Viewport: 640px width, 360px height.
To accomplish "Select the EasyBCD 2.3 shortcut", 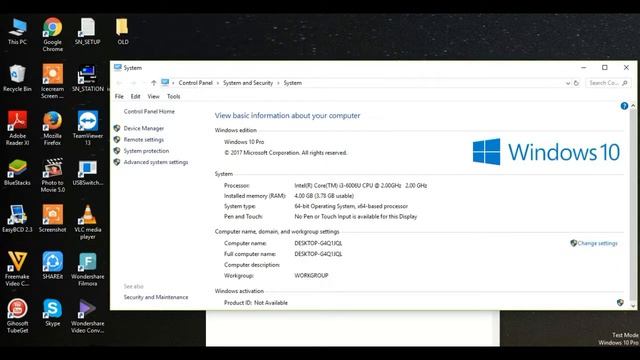I will (x=17, y=219).
